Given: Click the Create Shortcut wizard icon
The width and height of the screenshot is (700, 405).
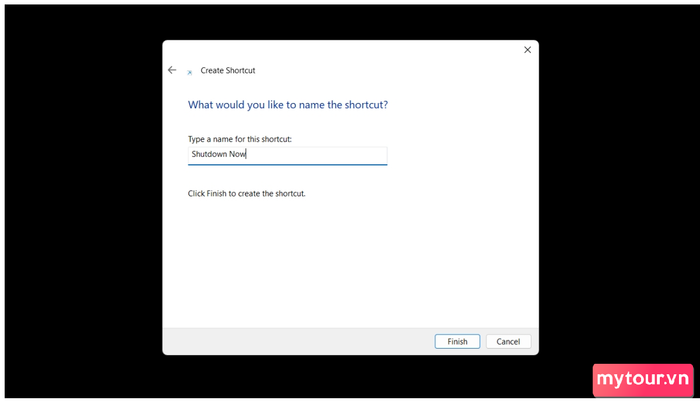Looking at the screenshot, I should click(190, 72).
